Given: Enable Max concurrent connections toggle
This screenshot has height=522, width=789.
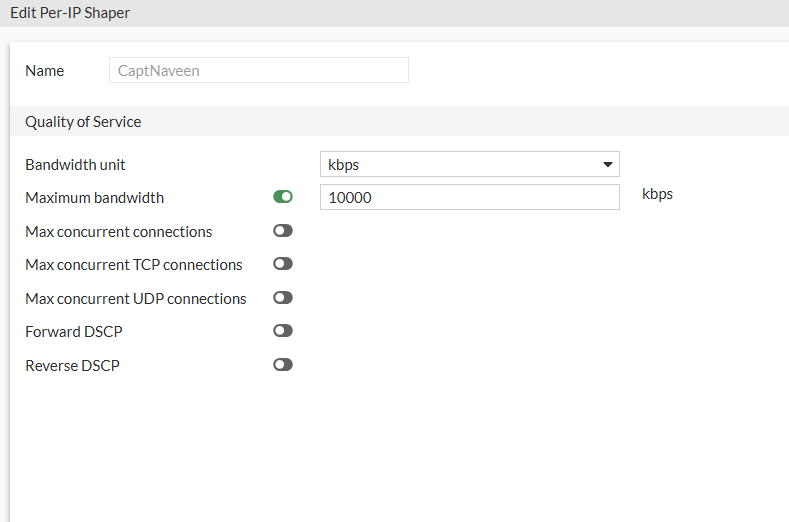Looking at the screenshot, I should click(283, 231).
